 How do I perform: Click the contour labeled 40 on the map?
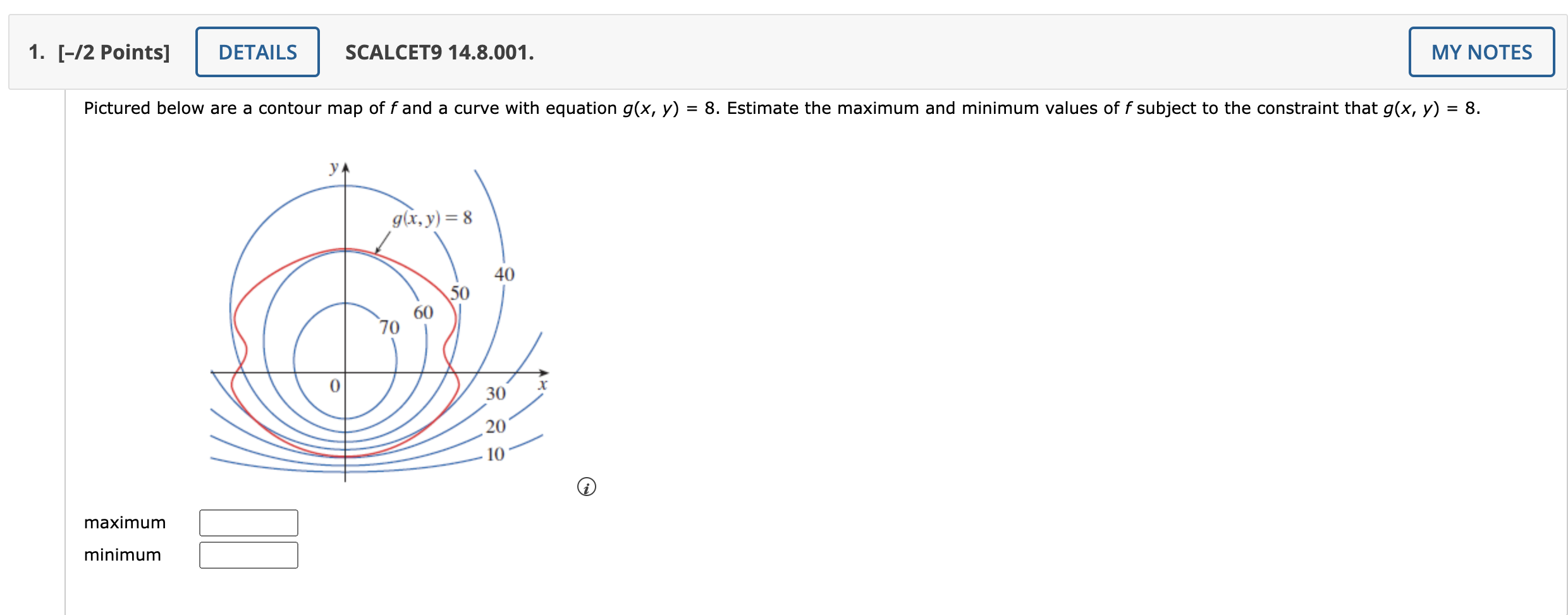pos(505,275)
